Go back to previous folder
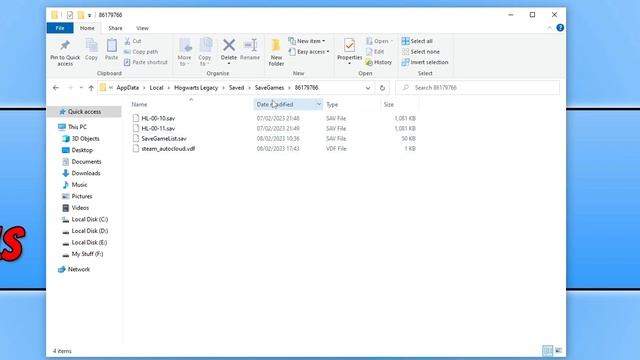640x360 pixels. (56, 88)
